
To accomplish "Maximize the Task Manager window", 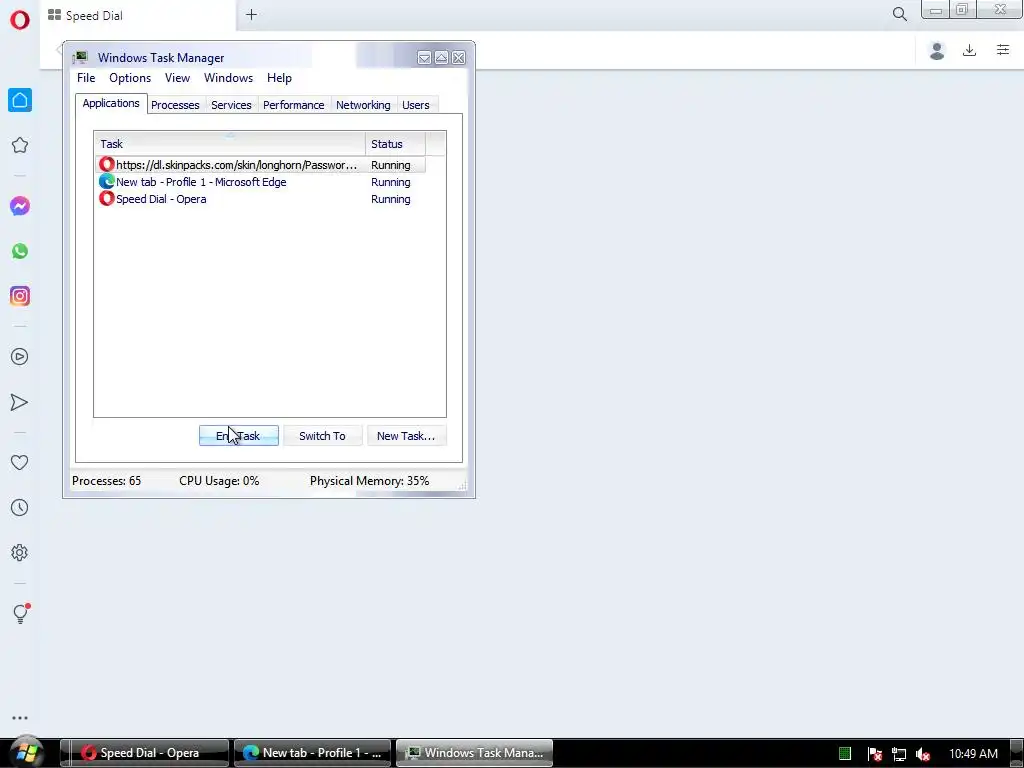I will (x=441, y=58).
